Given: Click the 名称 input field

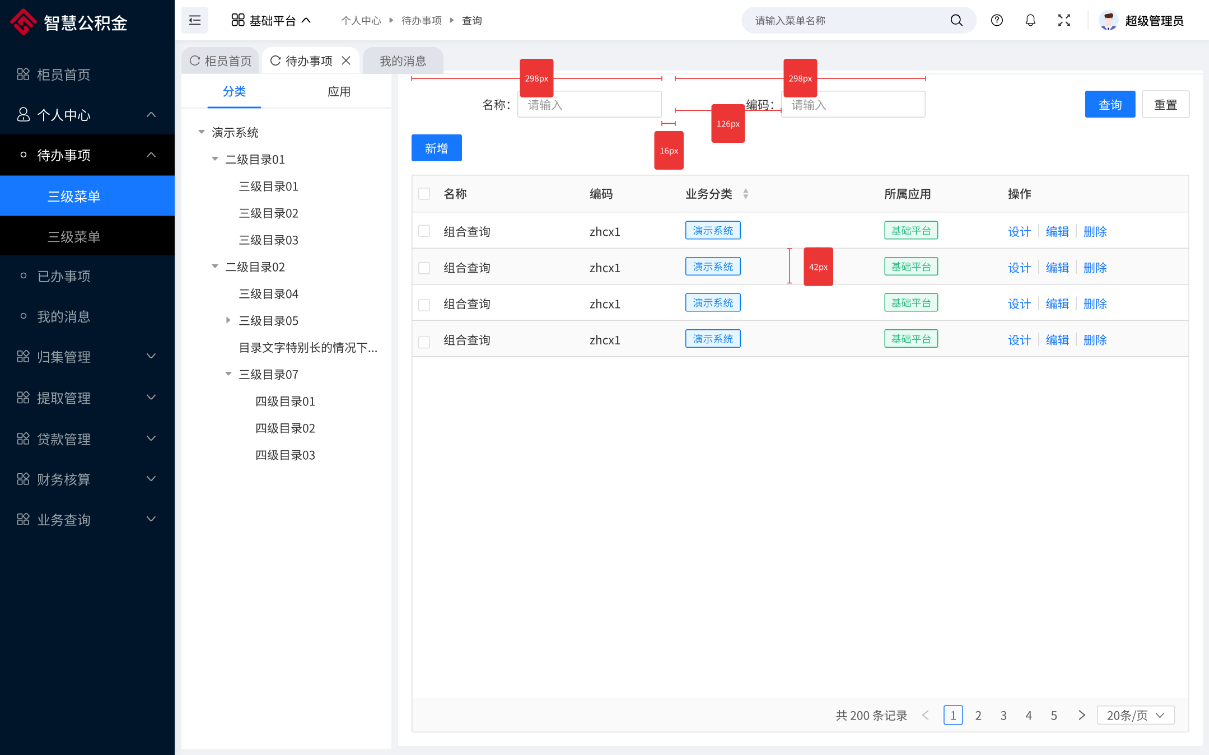Looking at the screenshot, I should (589, 105).
